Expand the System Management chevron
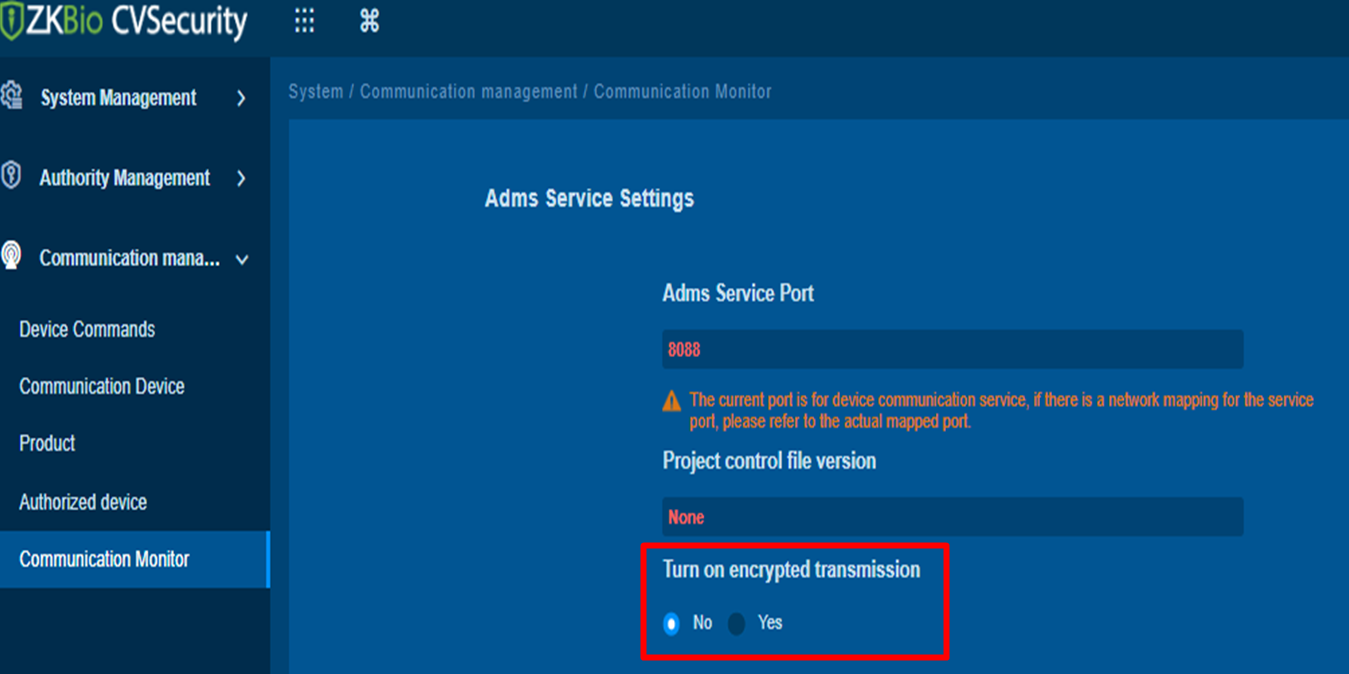The image size is (1349, 674). coord(241,98)
